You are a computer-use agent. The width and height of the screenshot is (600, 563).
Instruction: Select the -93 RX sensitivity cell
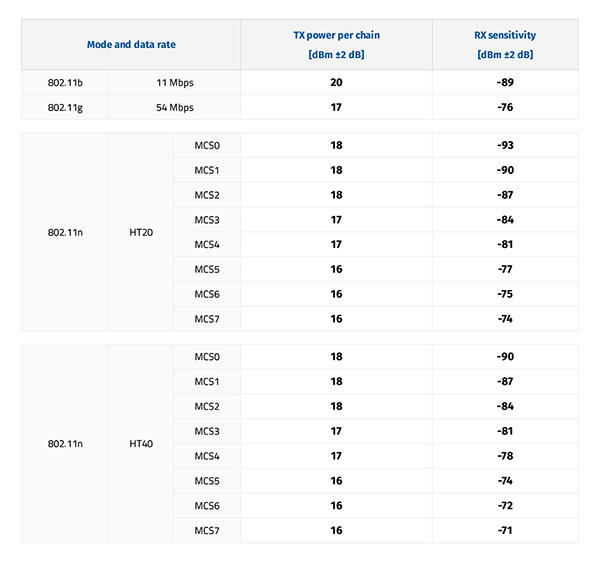tap(504, 145)
